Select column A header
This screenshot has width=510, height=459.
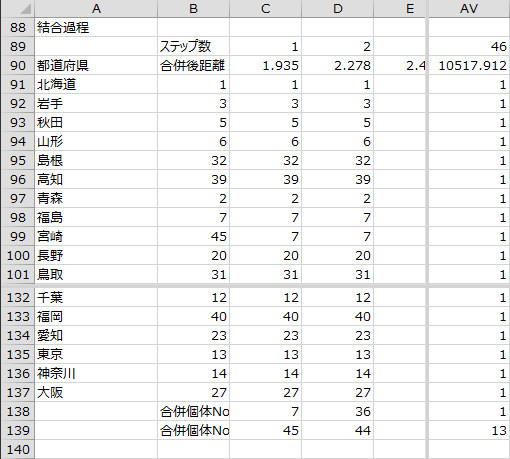[x=96, y=8]
